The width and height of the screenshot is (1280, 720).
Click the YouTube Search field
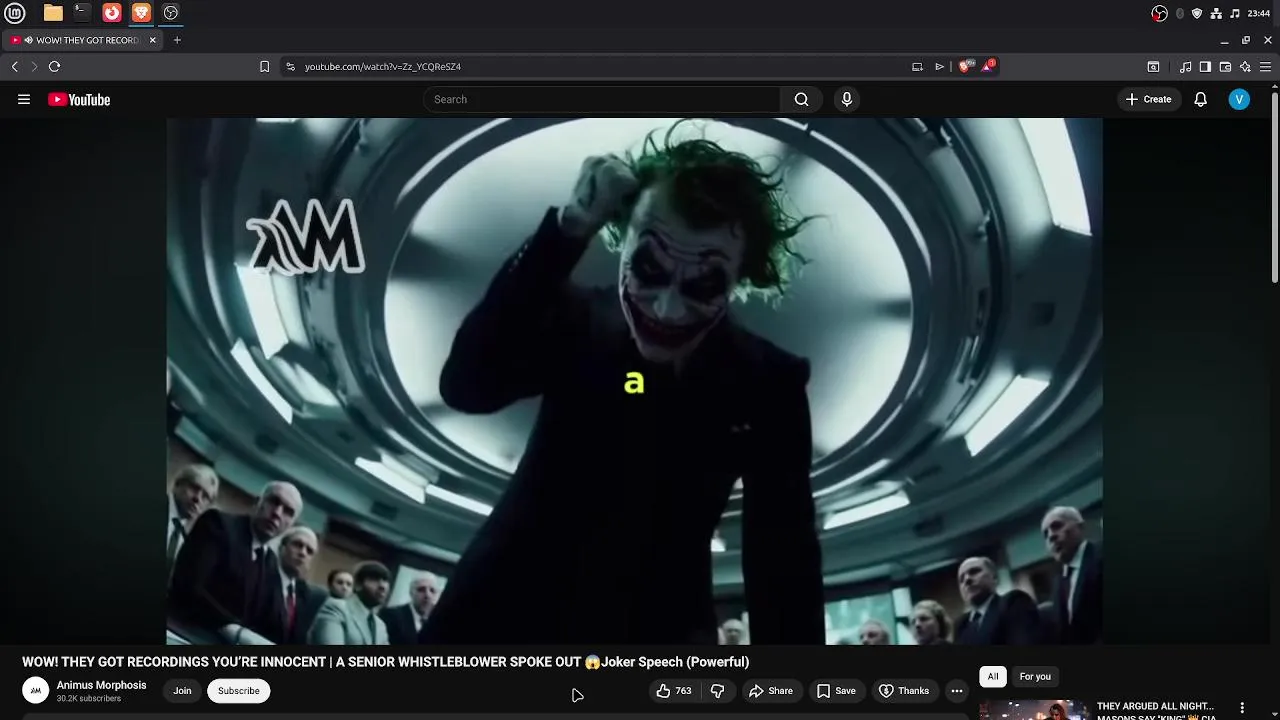coord(601,99)
